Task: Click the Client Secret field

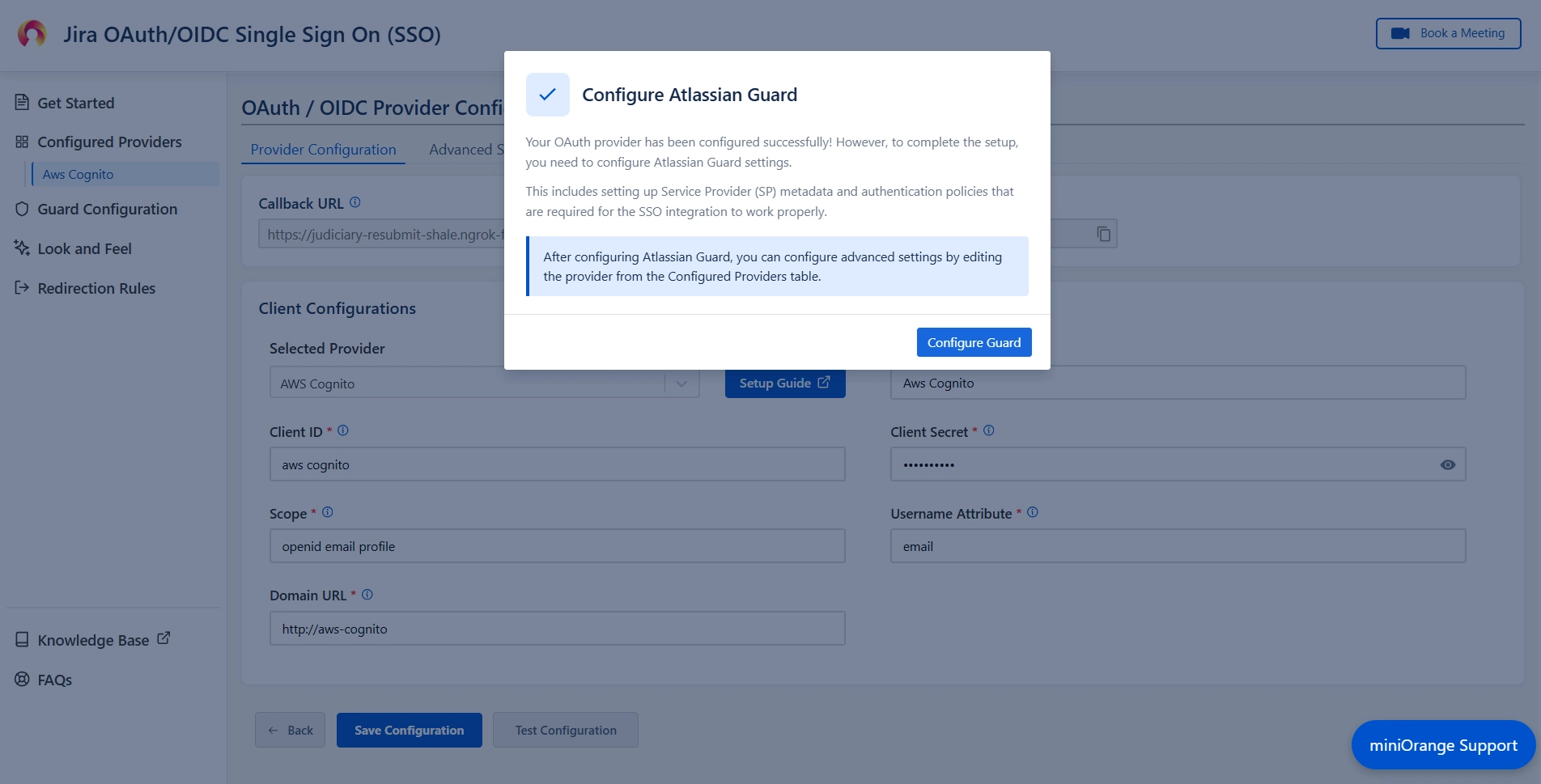Action: (x=1178, y=464)
